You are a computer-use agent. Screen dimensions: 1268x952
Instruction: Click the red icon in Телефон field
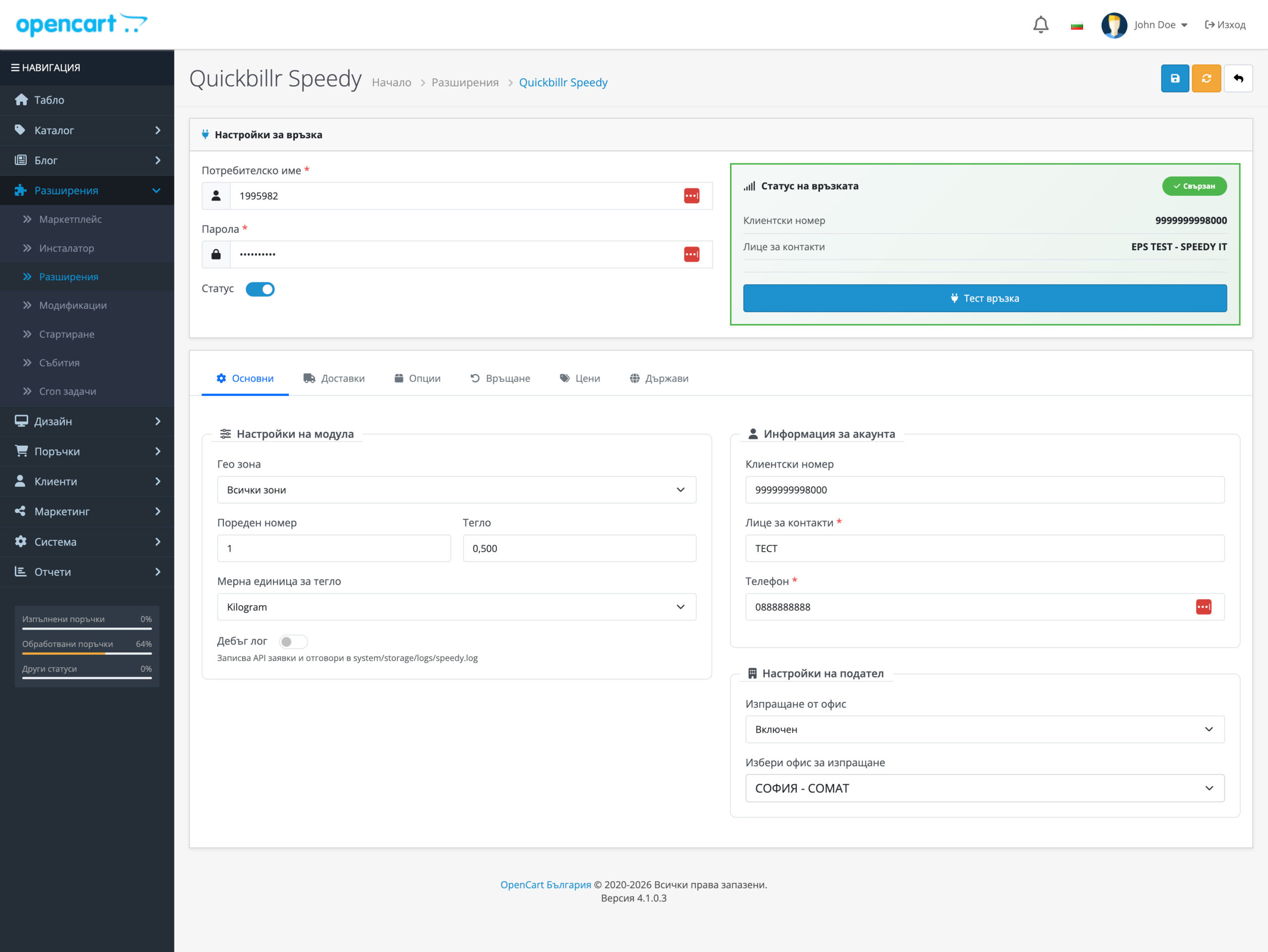1203,607
